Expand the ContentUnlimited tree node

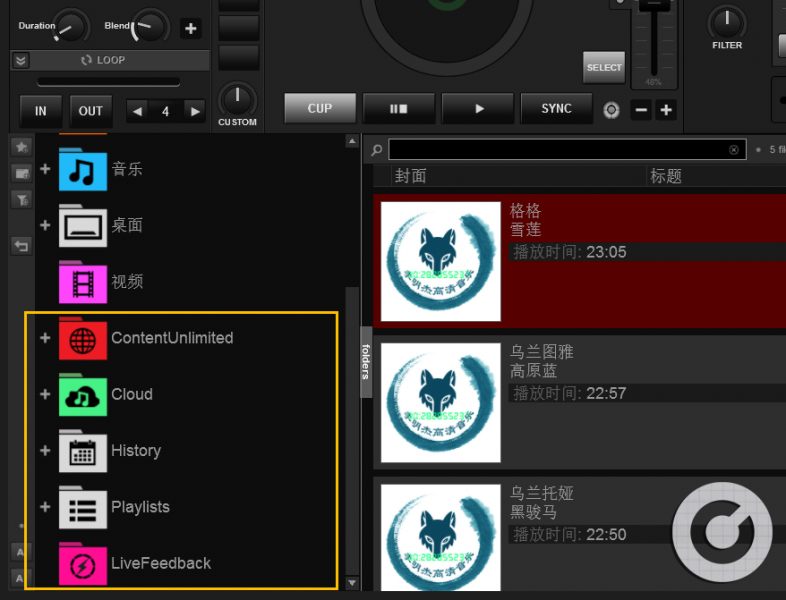[45, 338]
